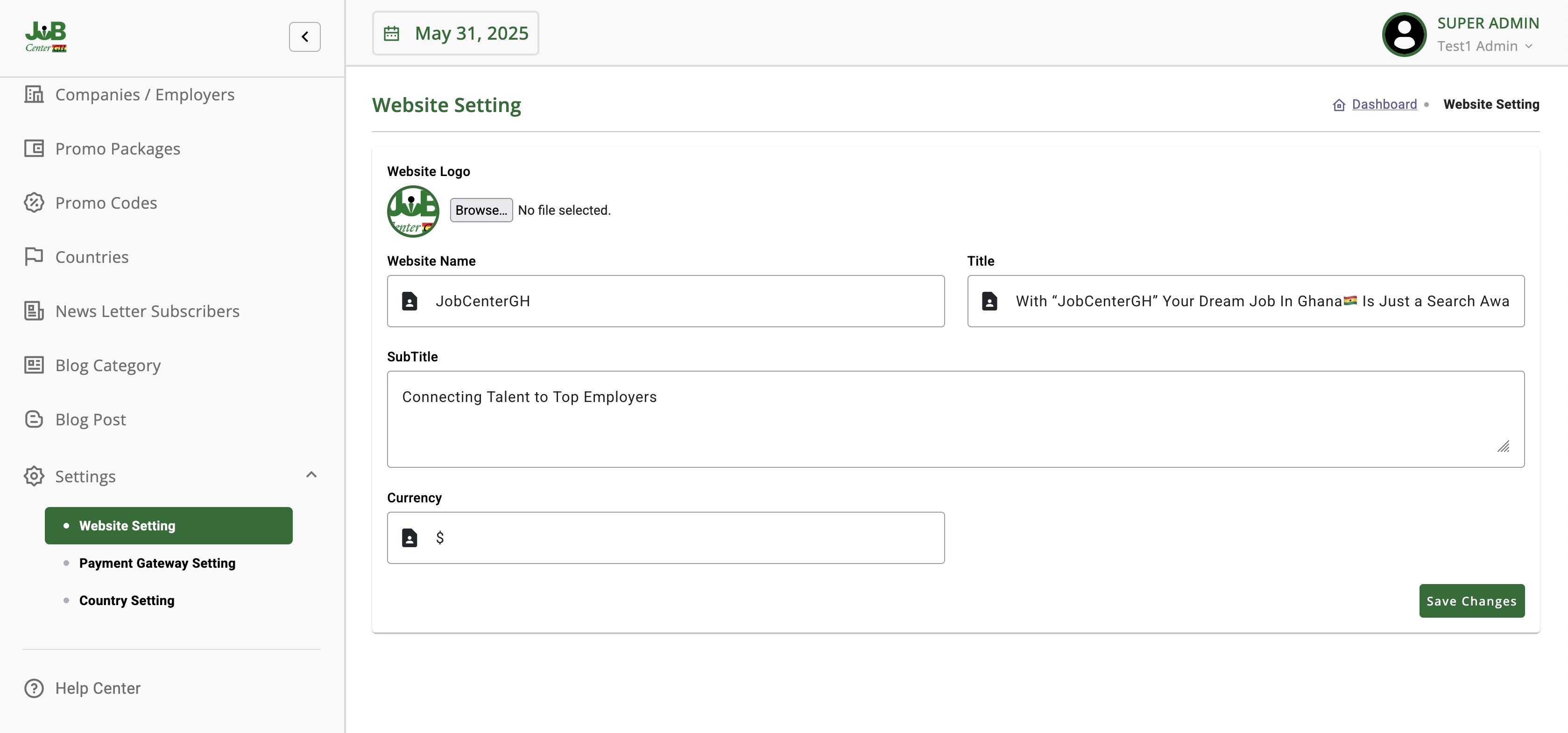Viewport: 1568px width, 733px height.
Task: Click the calendar icon beside the date
Action: tap(391, 34)
